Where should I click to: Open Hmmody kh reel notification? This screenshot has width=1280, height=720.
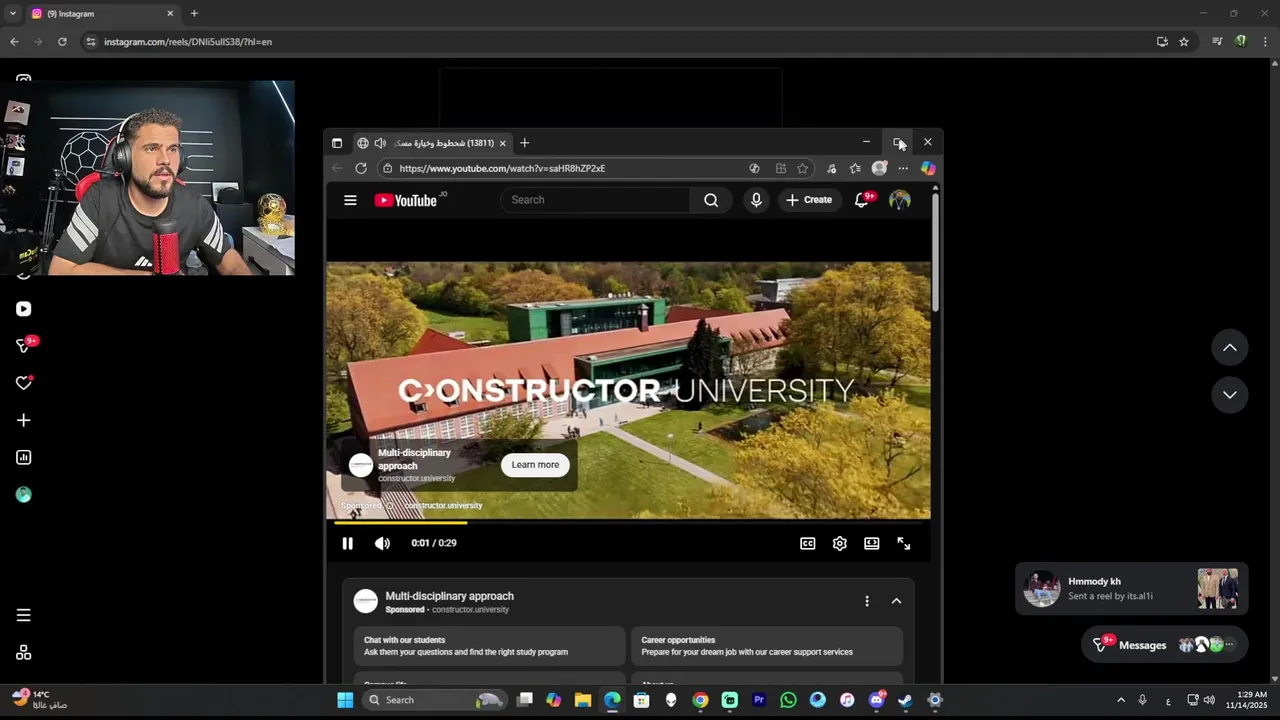point(1131,589)
